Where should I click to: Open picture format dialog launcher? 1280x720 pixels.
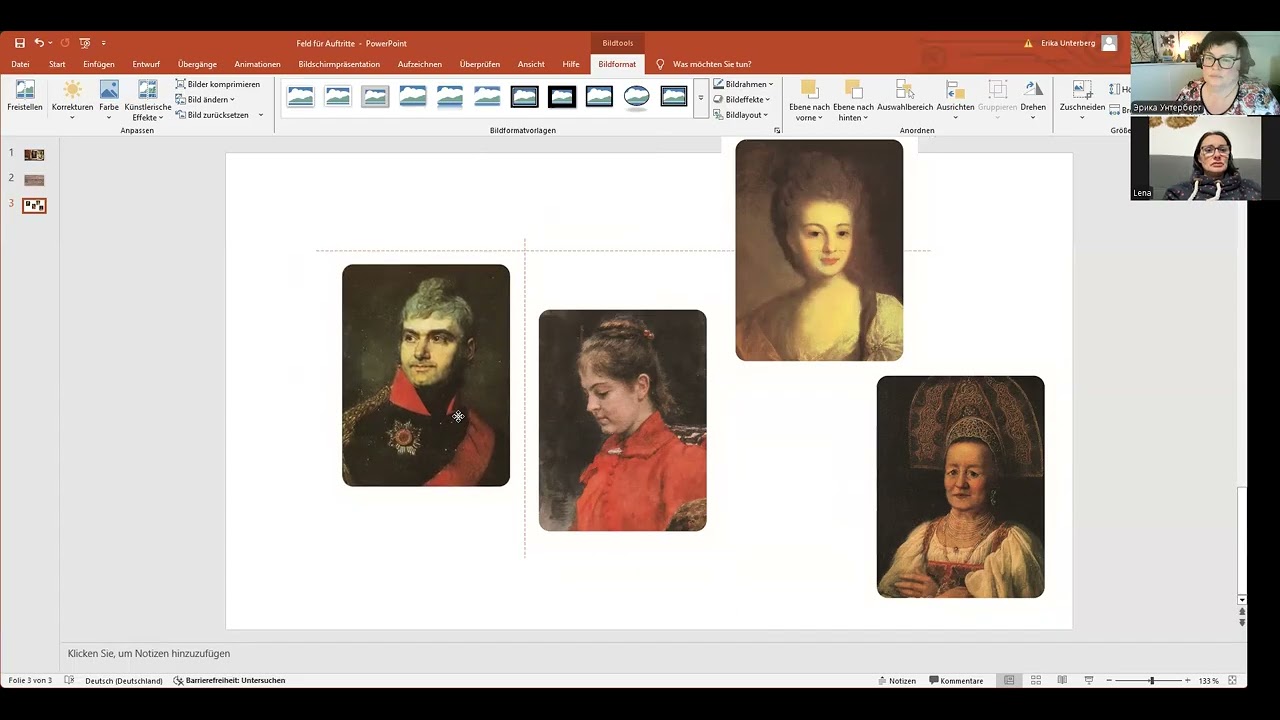pyautogui.click(x=777, y=131)
